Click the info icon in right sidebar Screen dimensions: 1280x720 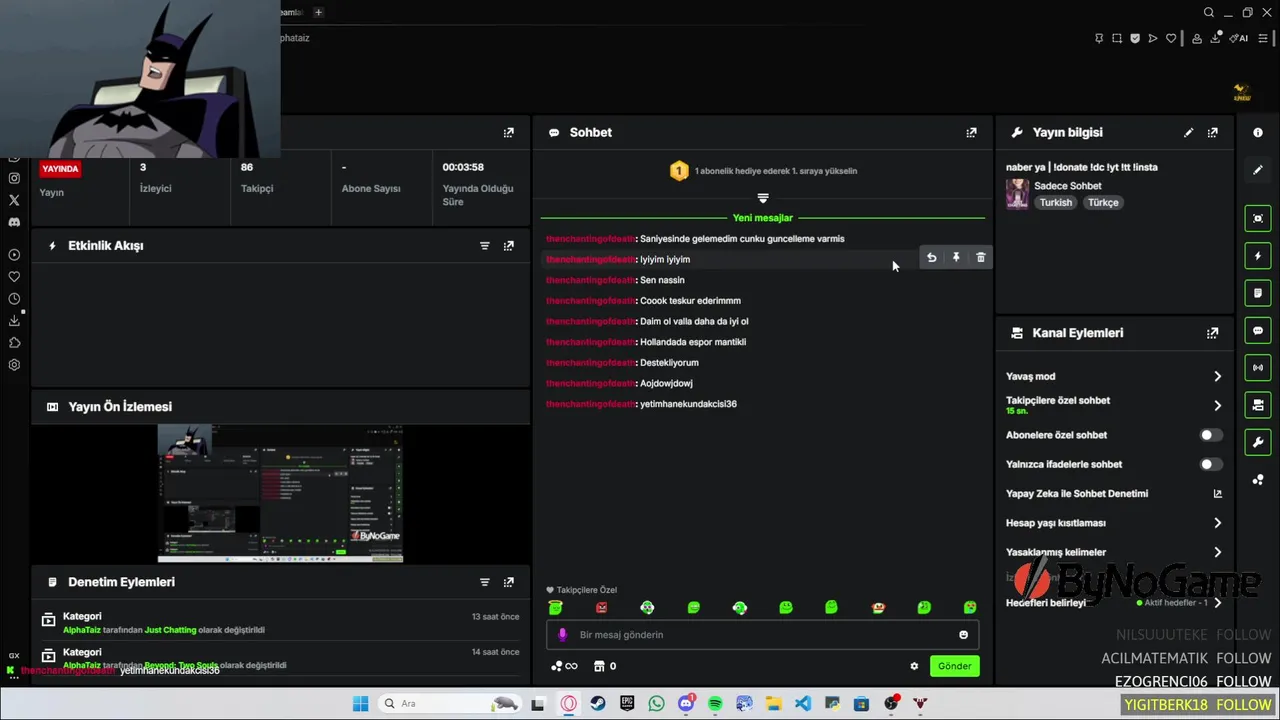[1258, 133]
